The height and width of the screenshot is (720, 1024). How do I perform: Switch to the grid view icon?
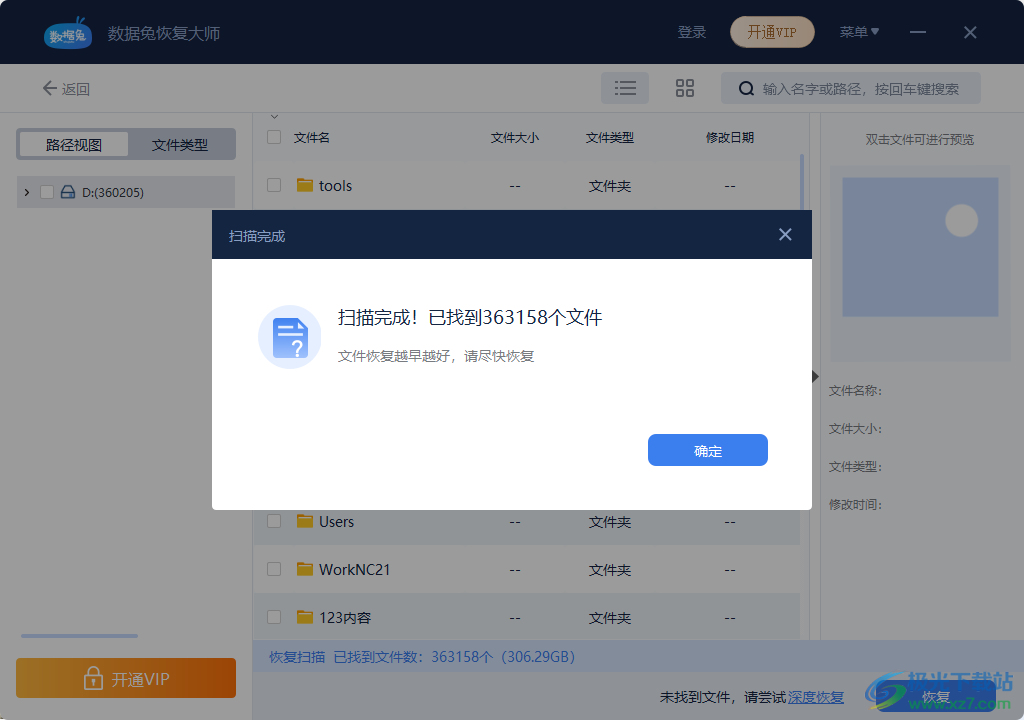coord(684,88)
